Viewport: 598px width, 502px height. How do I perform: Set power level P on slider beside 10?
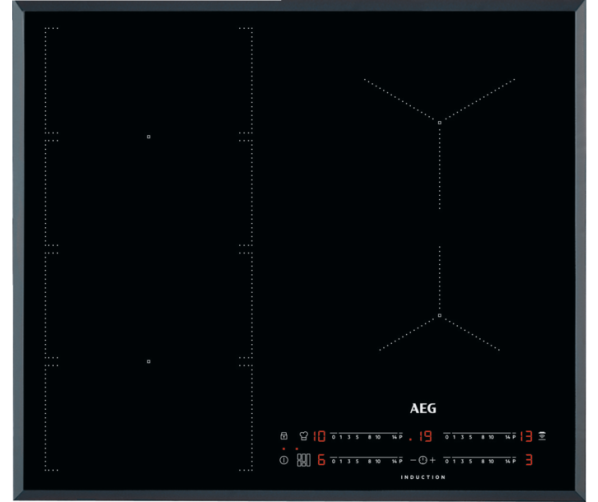400,437
